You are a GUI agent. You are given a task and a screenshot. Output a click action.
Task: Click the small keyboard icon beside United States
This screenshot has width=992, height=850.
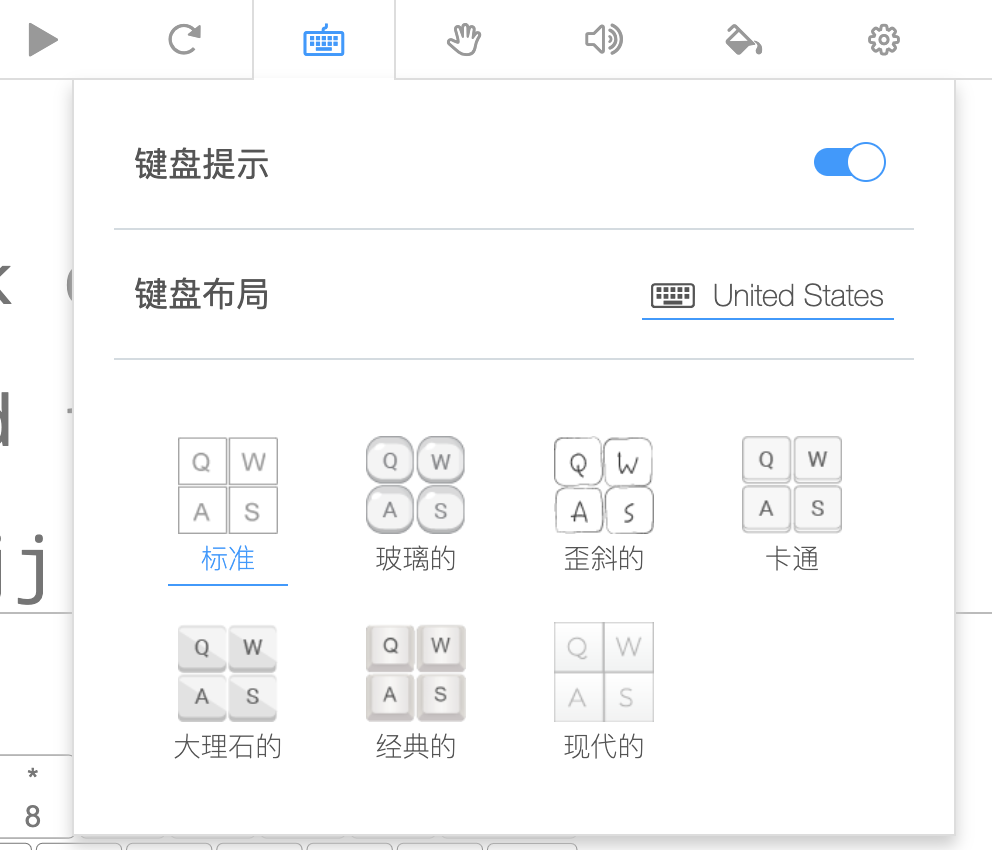[x=674, y=295]
